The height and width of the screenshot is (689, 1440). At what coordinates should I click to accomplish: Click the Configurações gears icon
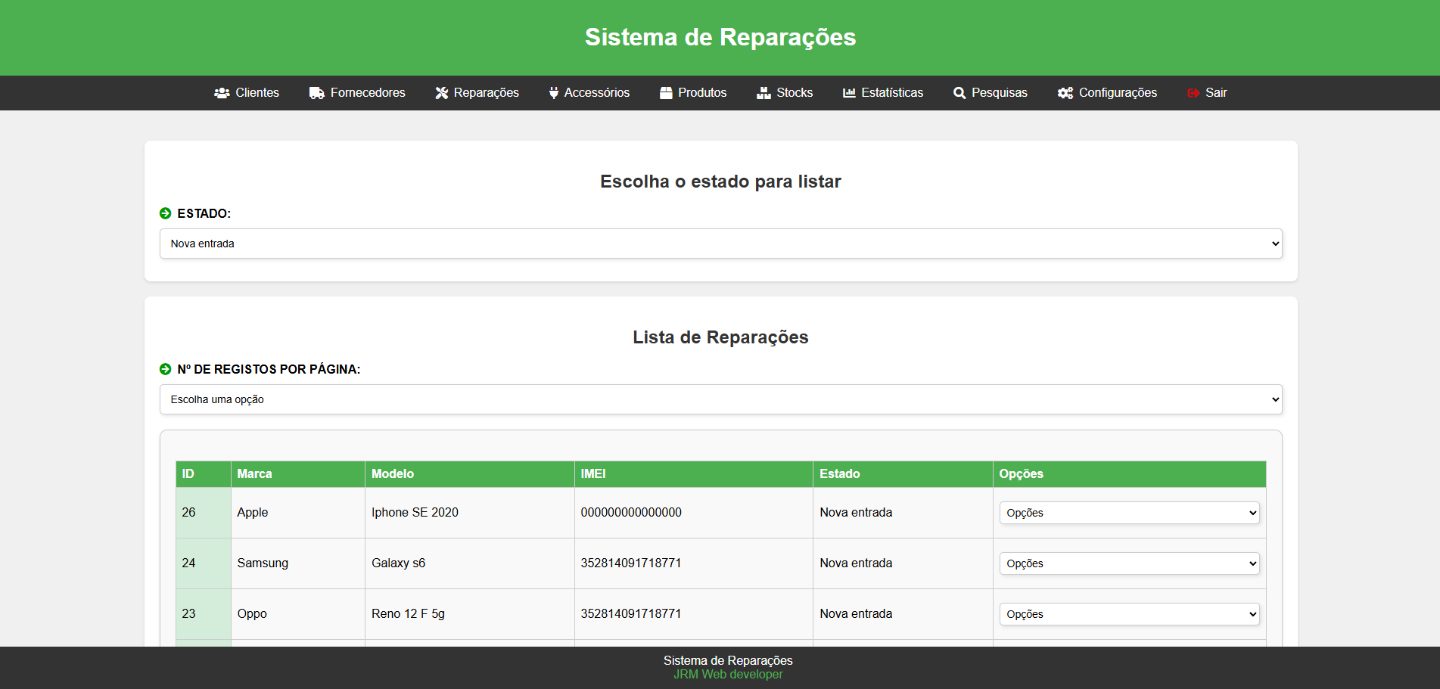(x=1065, y=93)
